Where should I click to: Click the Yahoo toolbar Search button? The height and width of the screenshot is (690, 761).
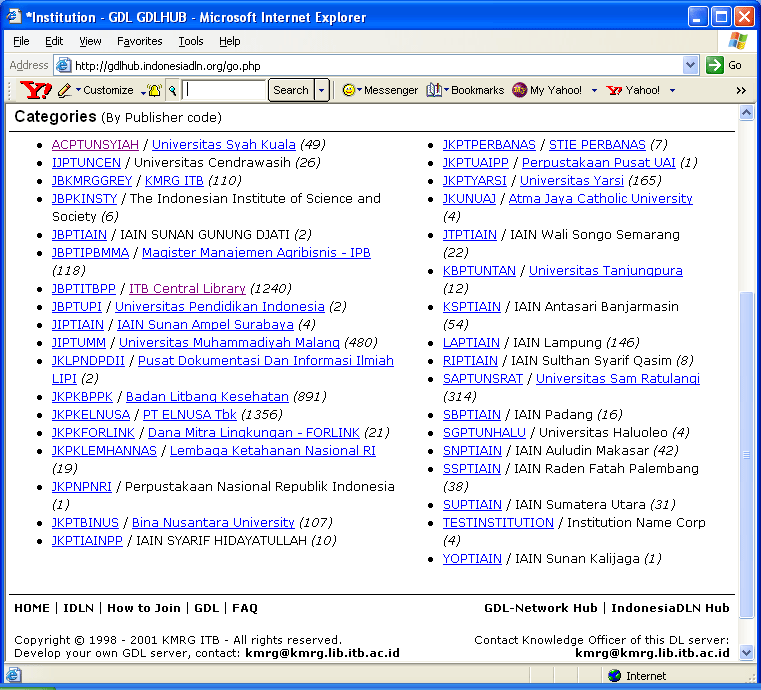pyautogui.click(x=291, y=90)
